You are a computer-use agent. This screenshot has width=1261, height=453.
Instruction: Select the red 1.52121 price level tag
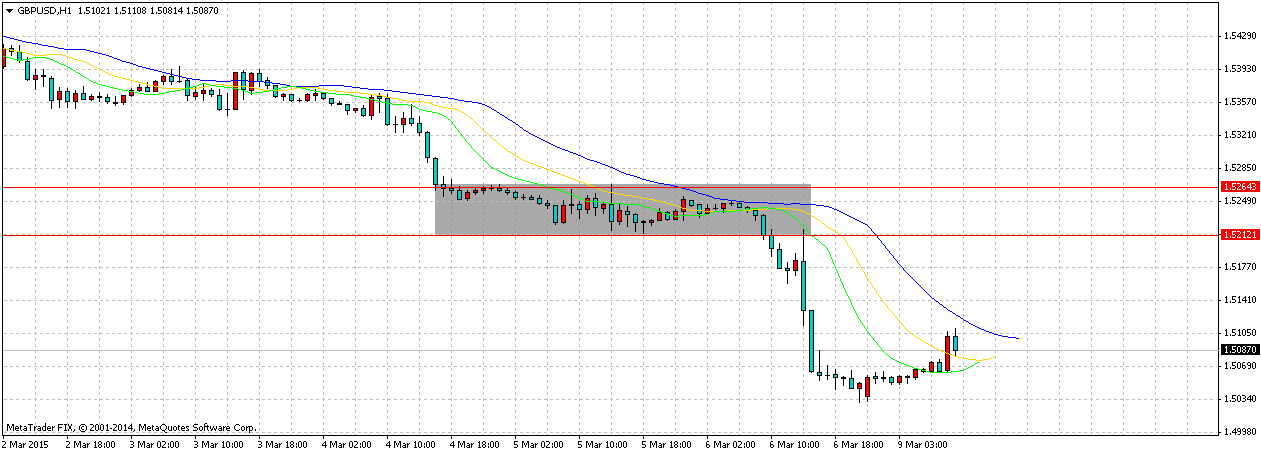tap(1238, 235)
